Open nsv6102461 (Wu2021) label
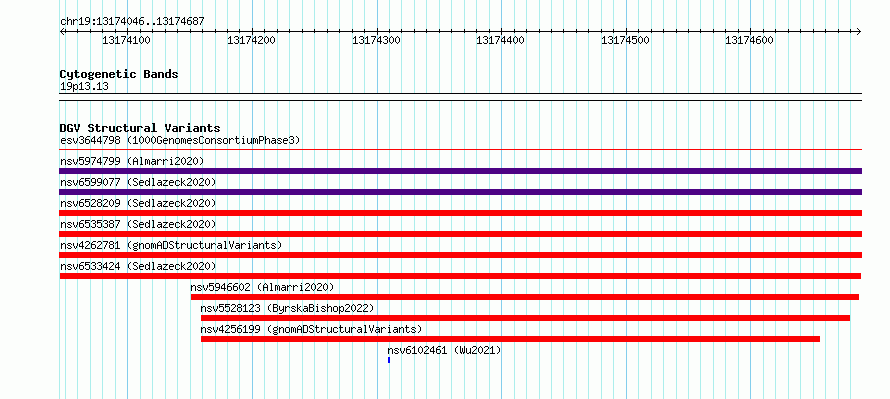The width and height of the screenshot is (890, 399). click(444, 351)
